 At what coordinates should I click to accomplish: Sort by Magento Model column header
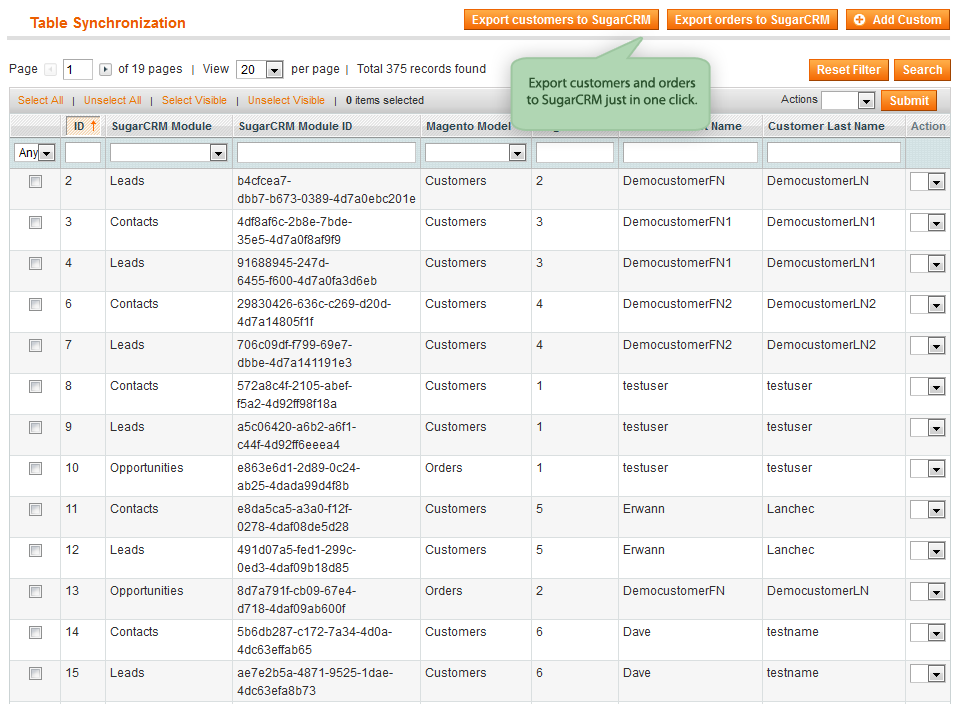point(468,126)
